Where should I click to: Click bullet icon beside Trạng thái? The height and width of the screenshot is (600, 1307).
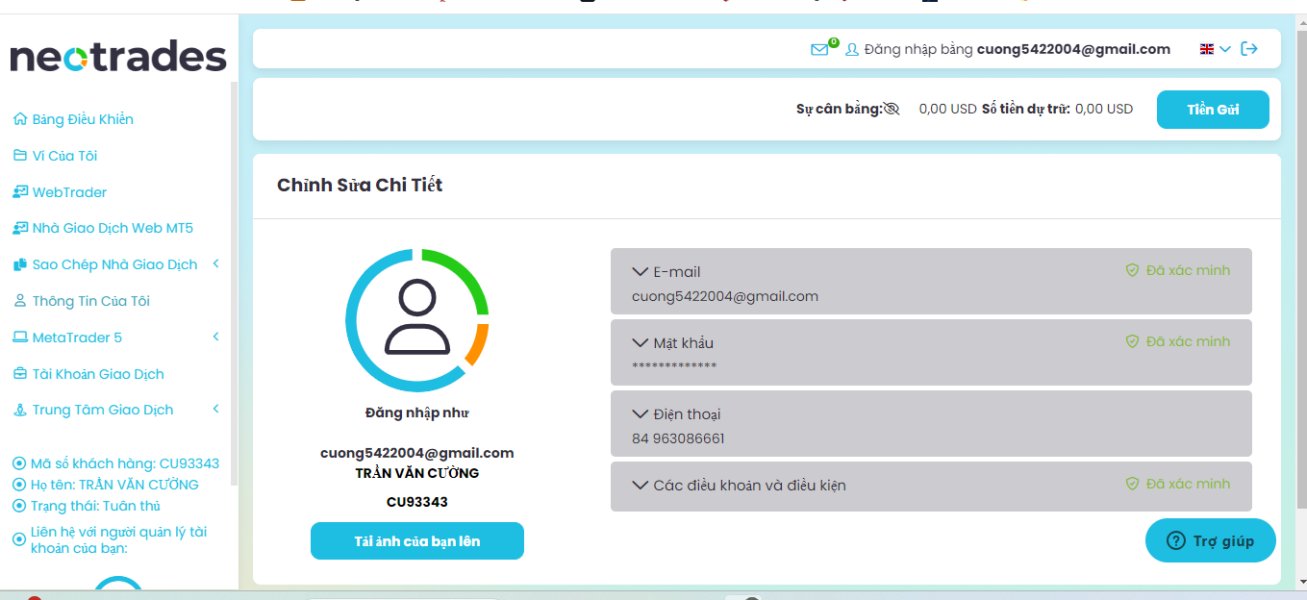18,506
